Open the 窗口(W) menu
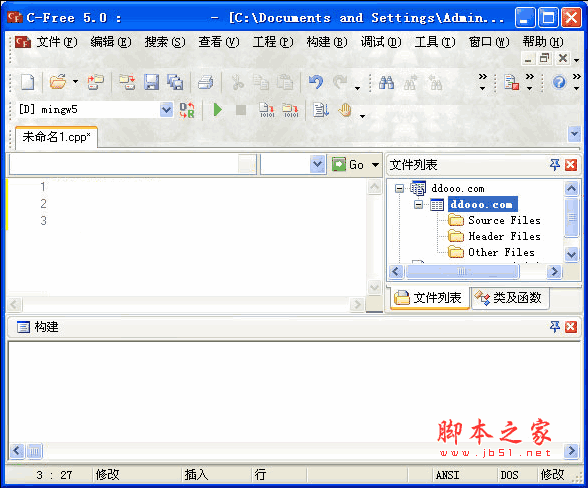 [x=489, y=42]
